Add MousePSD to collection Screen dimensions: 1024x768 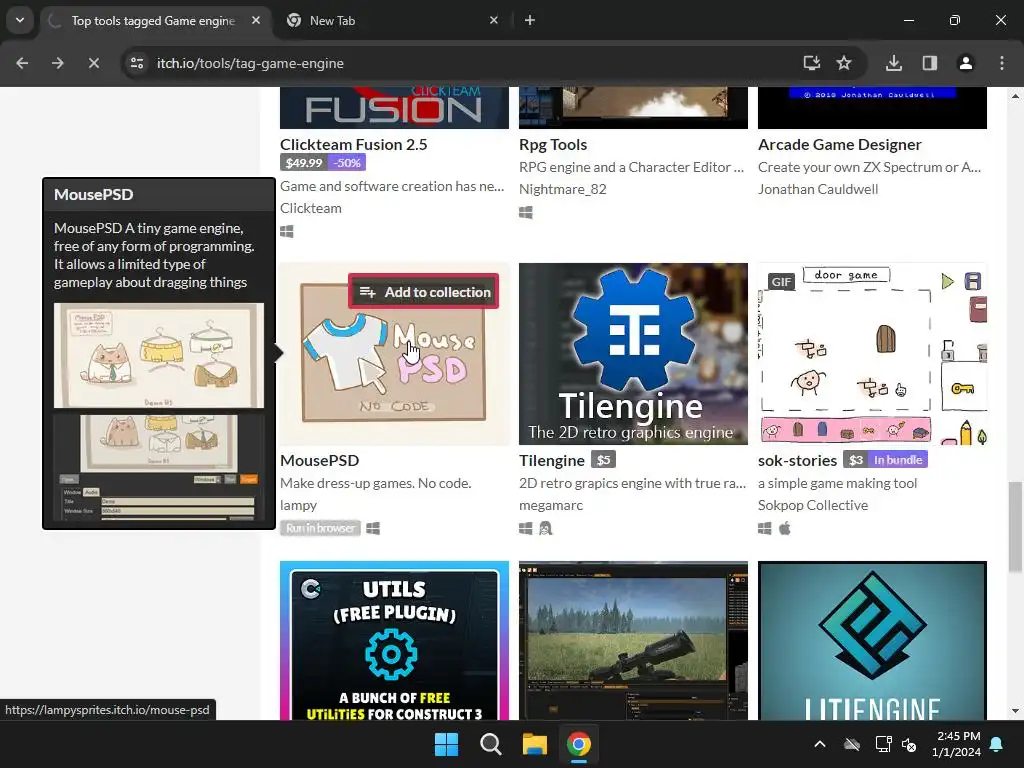click(x=424, y=292)
